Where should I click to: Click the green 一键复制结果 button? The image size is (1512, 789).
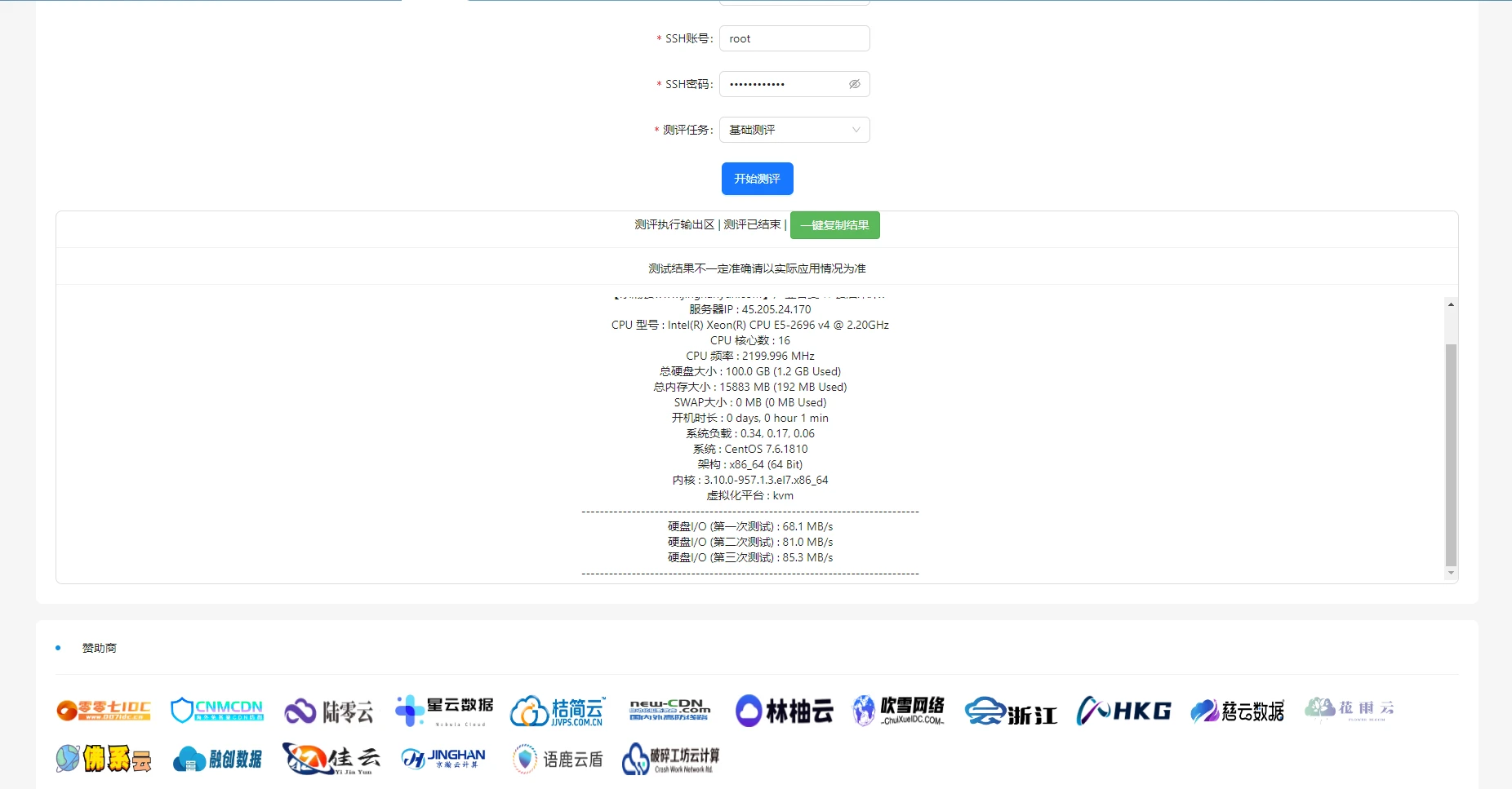[834, 225]
